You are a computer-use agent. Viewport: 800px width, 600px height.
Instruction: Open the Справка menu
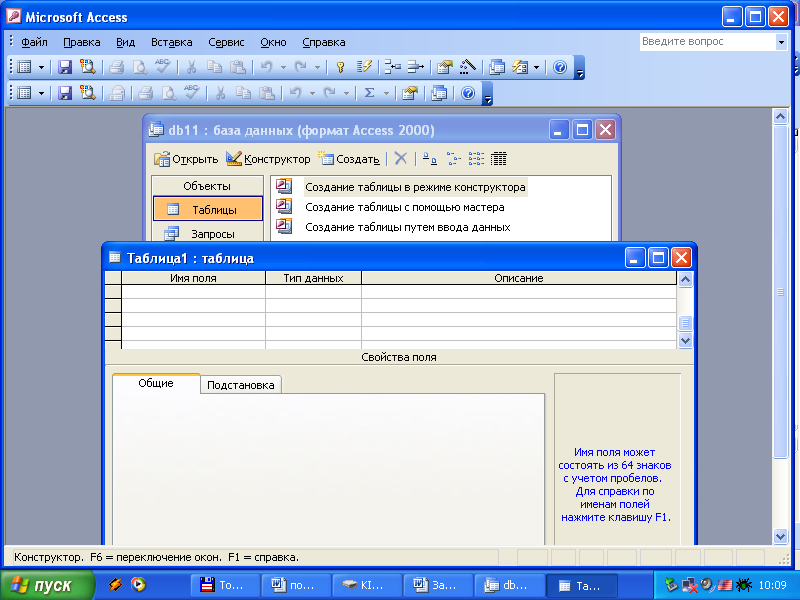pos(323,42)
